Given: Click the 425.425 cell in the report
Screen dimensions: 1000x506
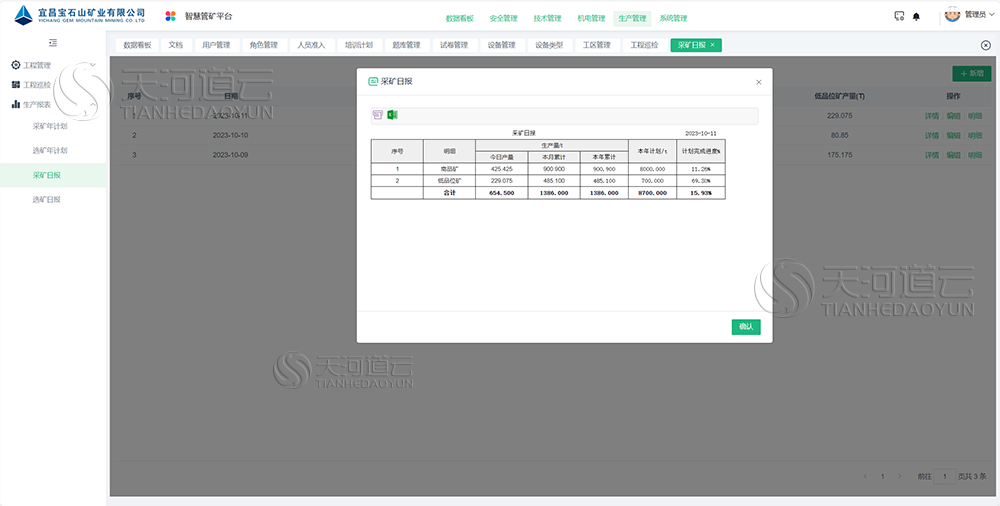Looking at the screenshot, I should 501,169.
